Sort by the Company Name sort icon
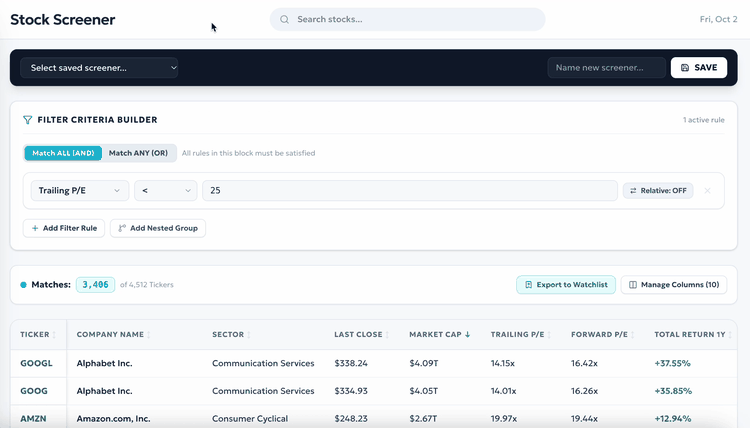 (149, 335)
